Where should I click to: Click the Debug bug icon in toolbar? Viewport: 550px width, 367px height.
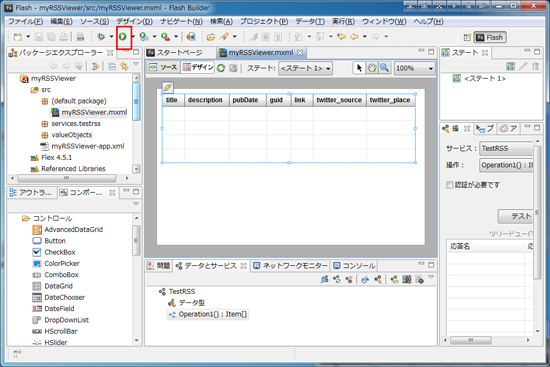101,36
